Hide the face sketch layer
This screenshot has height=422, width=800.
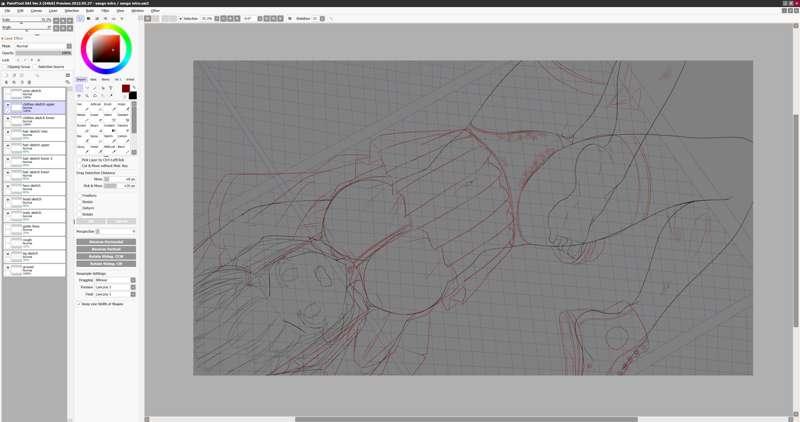pos(8,186)
